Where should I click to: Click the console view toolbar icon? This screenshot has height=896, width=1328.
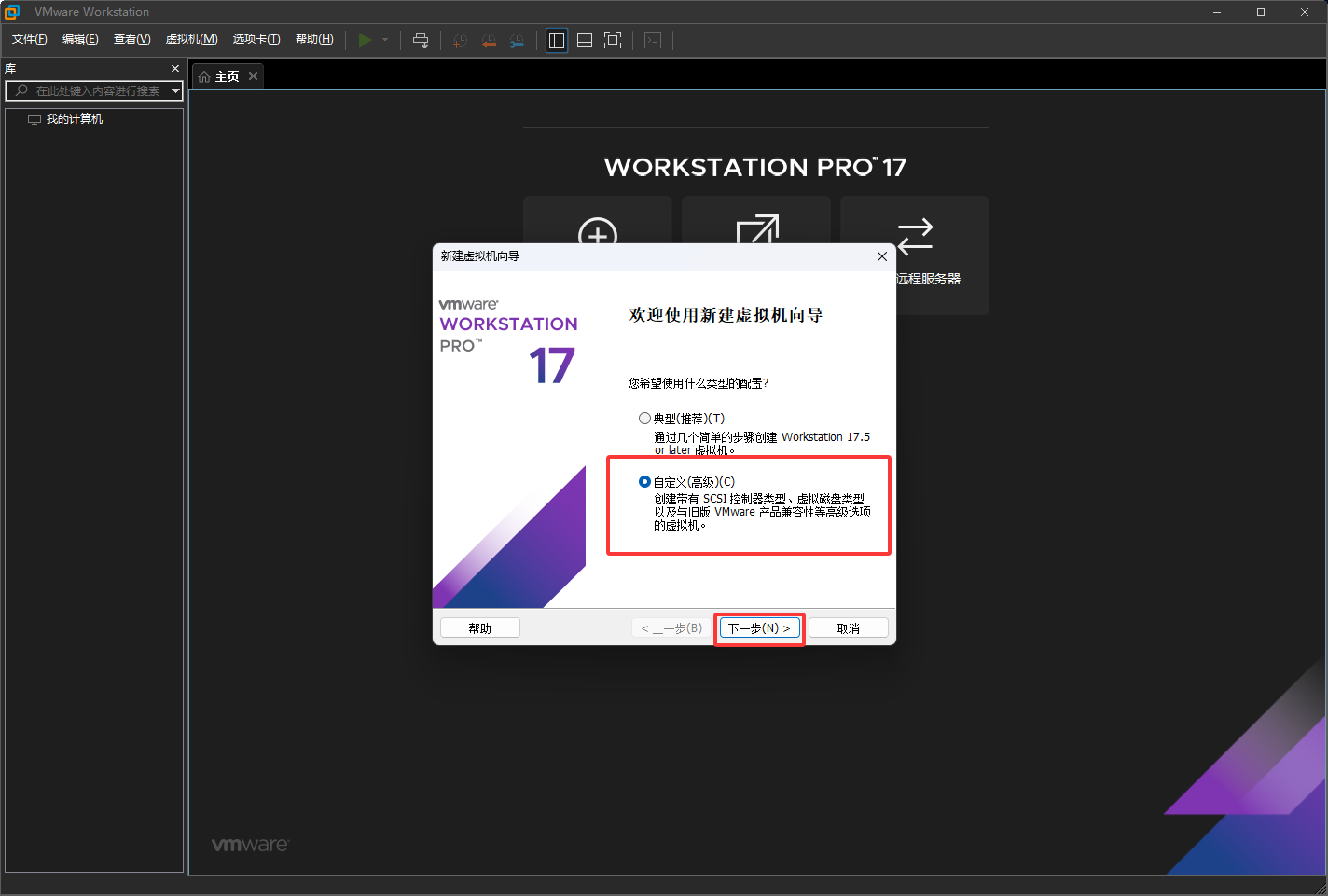(x=653, y=40)
